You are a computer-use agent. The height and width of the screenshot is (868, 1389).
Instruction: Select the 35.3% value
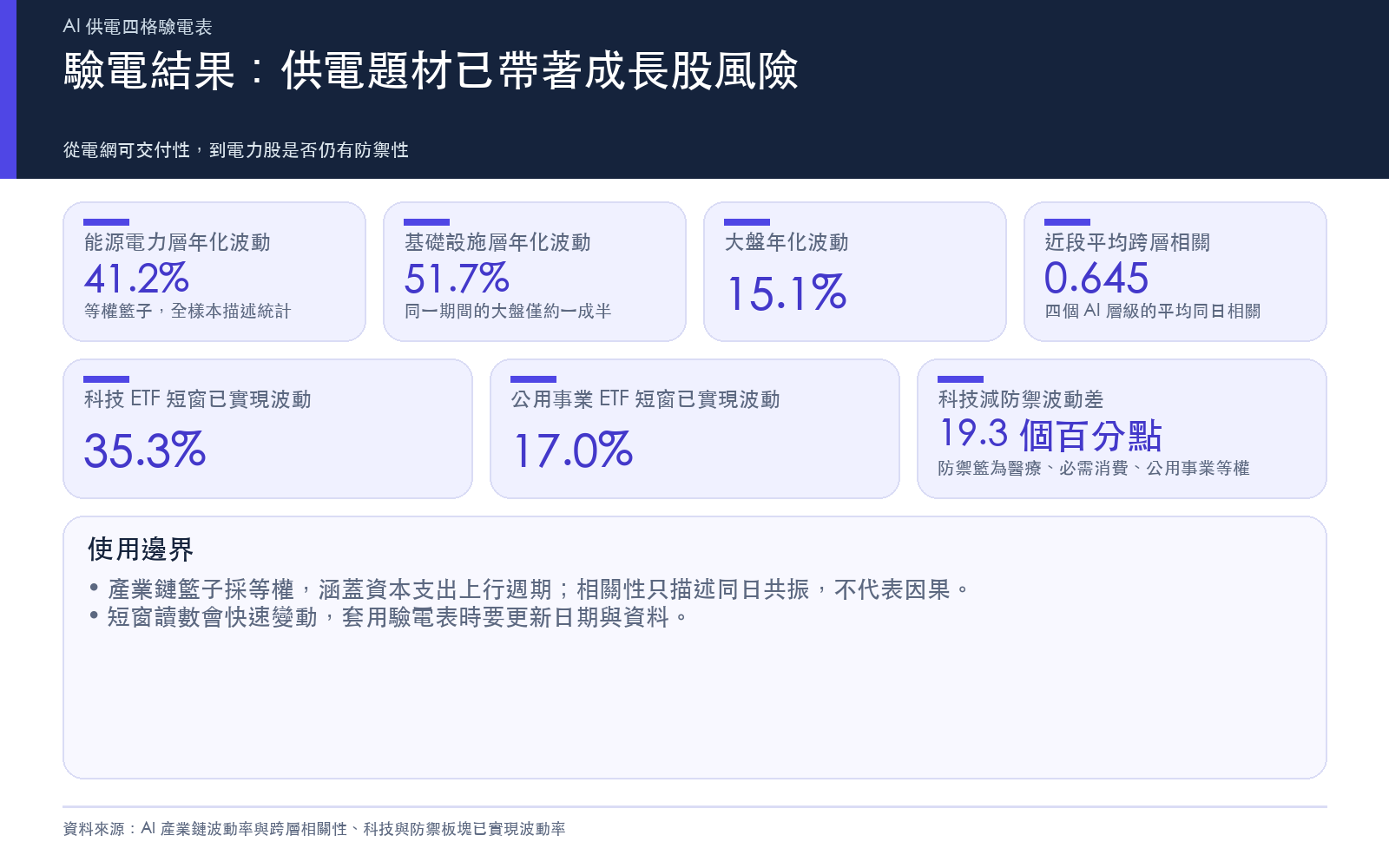click(145, 450)
